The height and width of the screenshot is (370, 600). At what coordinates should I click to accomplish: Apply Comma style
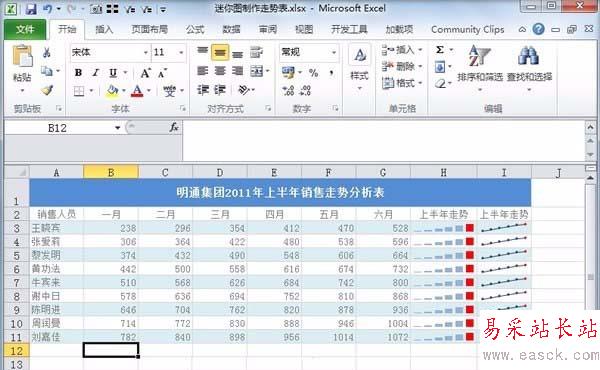pyautogui.click(x=331, y=72)
